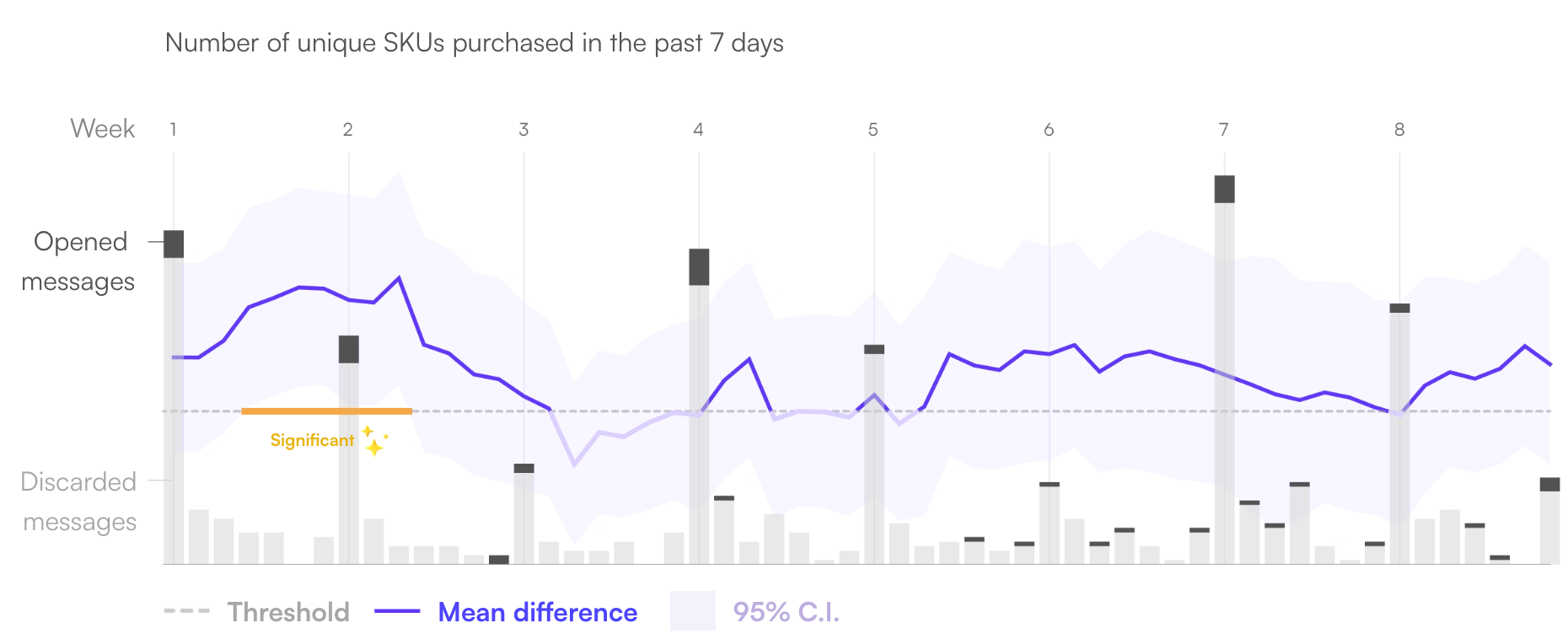
Task: Click the sparkle icon beside Significant
Action: tap(374, 441)
